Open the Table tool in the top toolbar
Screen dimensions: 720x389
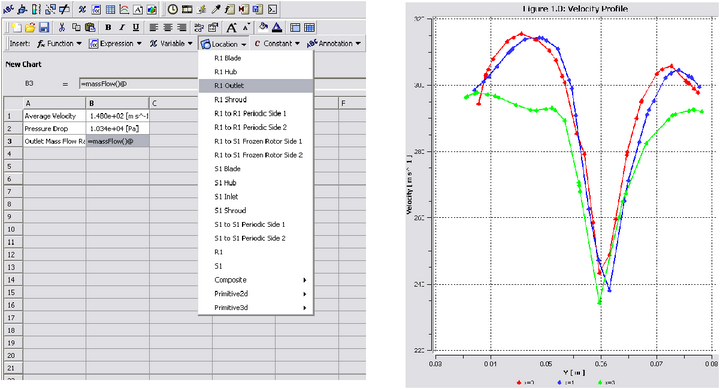[111, 9]
